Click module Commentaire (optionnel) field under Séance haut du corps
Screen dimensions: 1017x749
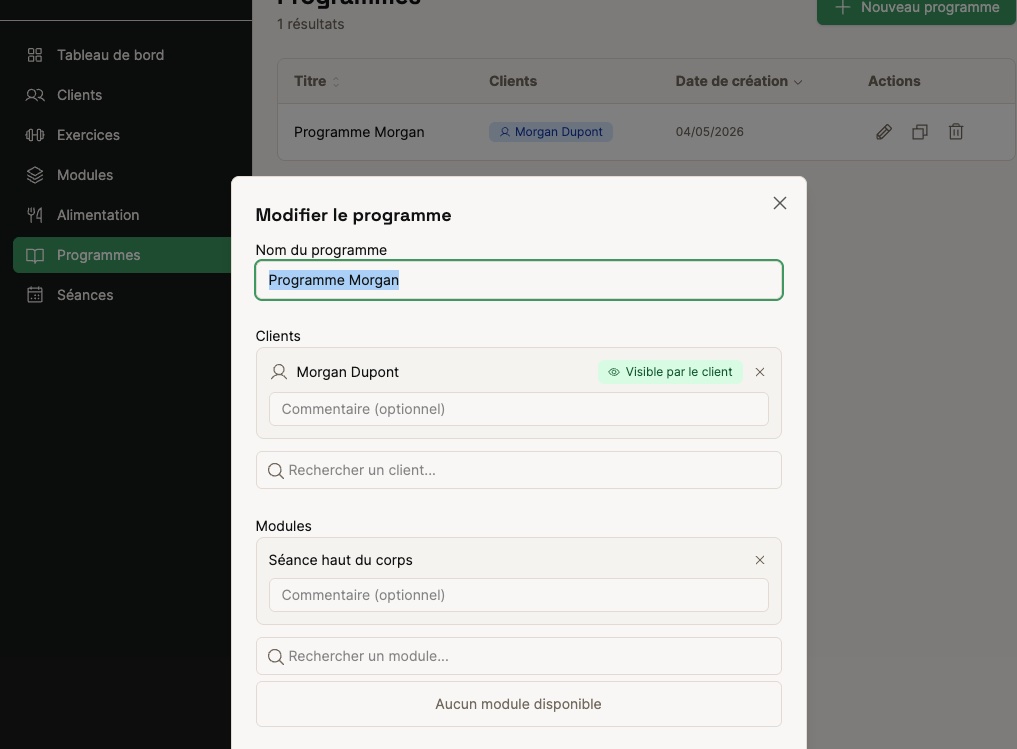click(x=519, y=595)
